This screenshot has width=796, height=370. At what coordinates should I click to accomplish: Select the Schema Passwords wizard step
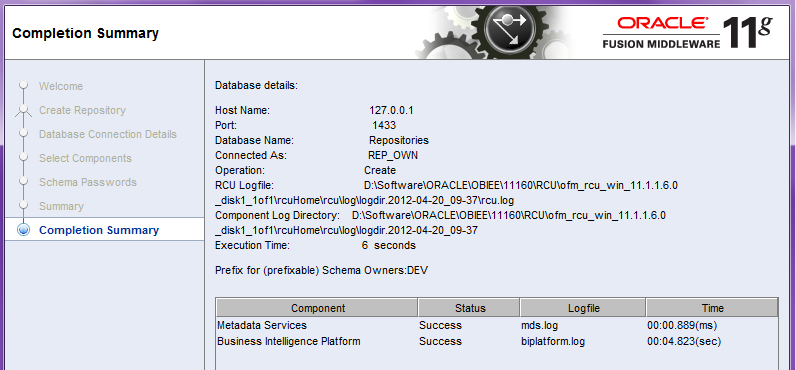88,182
